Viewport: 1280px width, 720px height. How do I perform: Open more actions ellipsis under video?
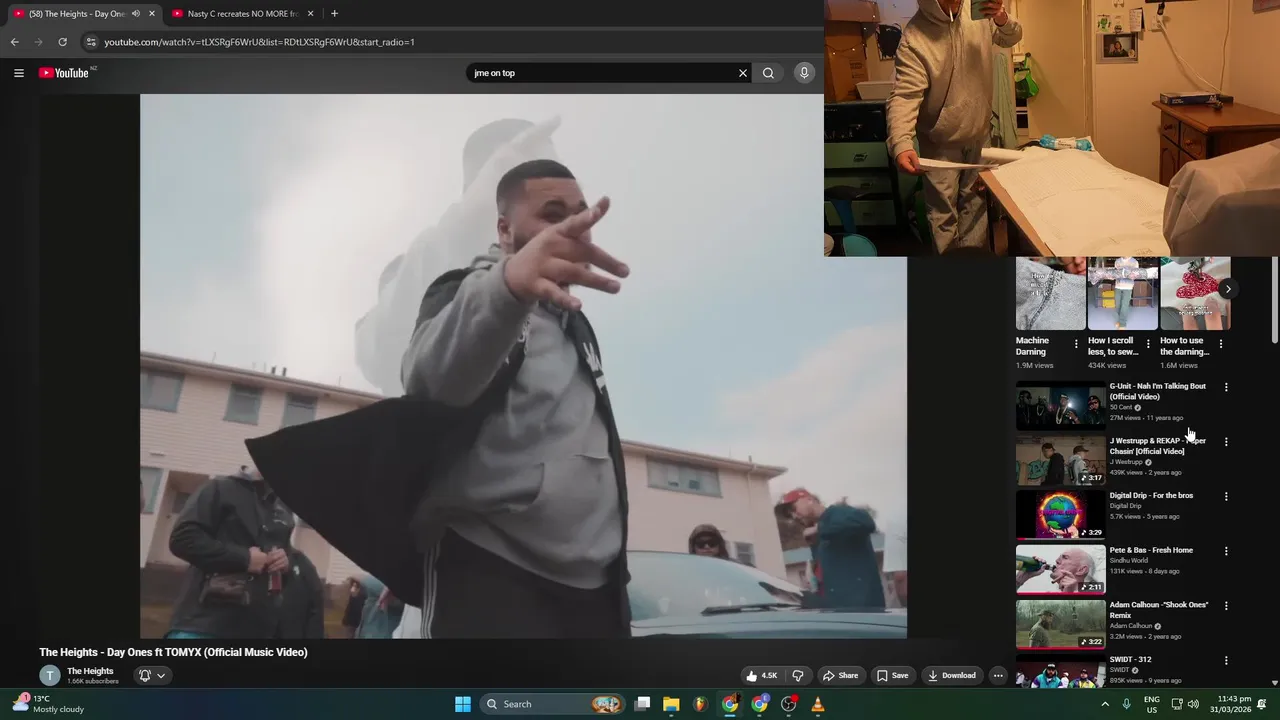[998, 675]
